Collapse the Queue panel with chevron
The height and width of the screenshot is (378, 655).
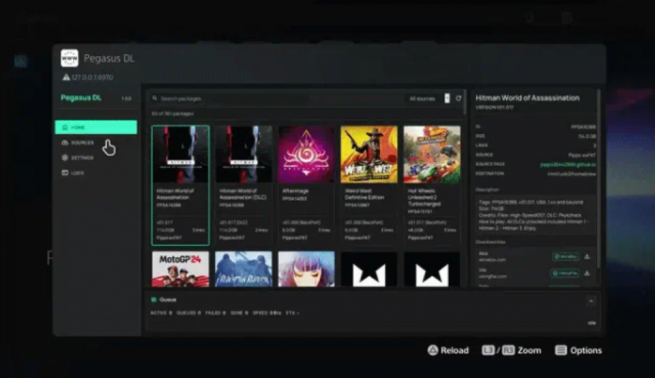(591, 301)
